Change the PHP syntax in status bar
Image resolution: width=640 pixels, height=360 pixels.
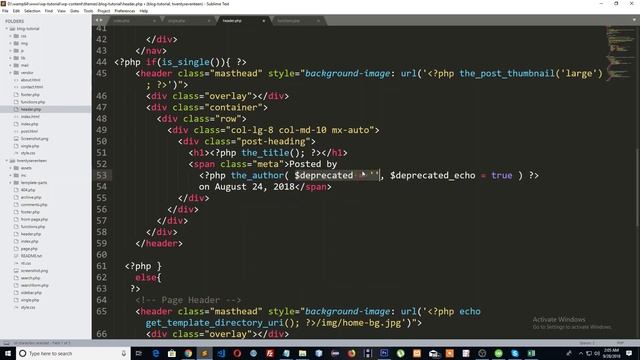pyautogui.click(x=620, y=343)
